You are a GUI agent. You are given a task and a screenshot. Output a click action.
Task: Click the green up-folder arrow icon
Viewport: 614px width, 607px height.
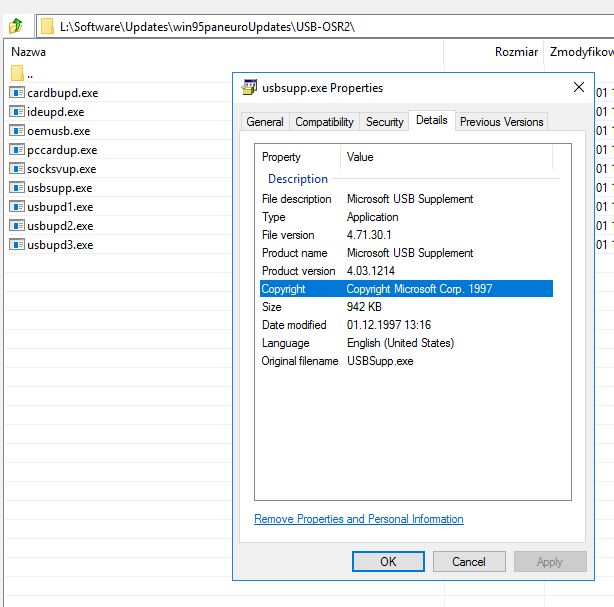[x=16, y=26]
